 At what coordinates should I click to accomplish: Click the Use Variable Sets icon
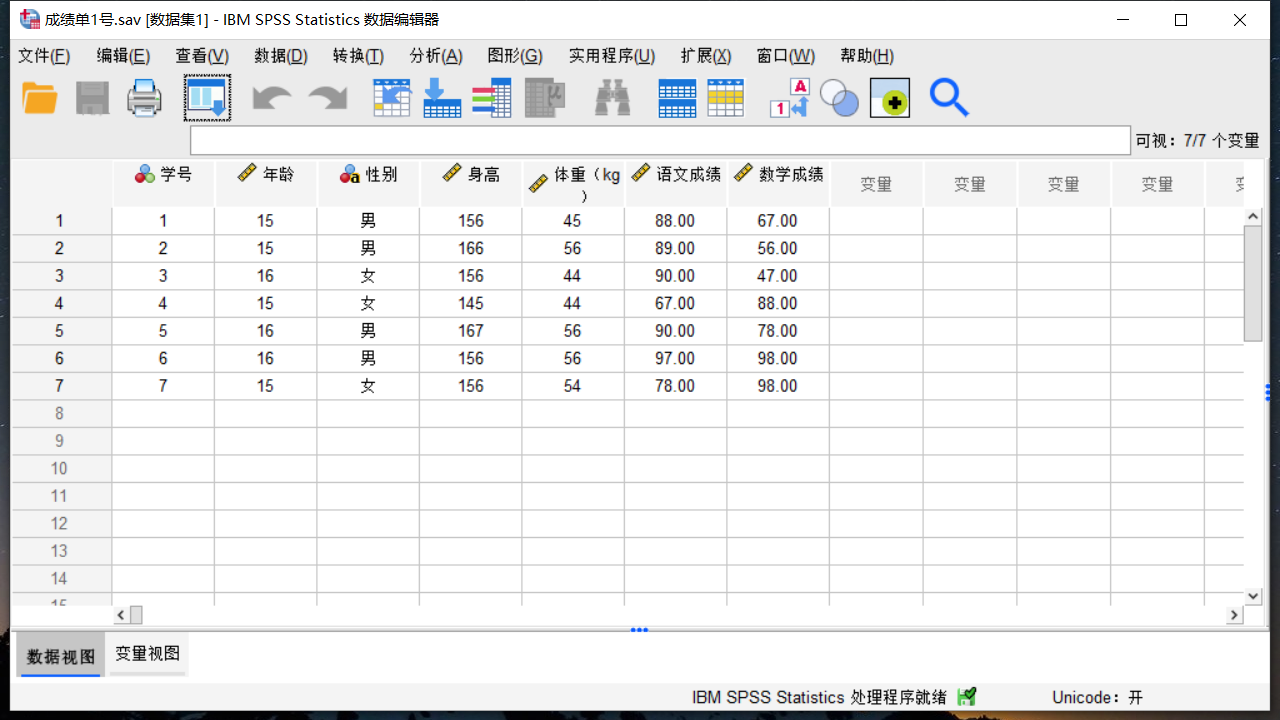839,98
